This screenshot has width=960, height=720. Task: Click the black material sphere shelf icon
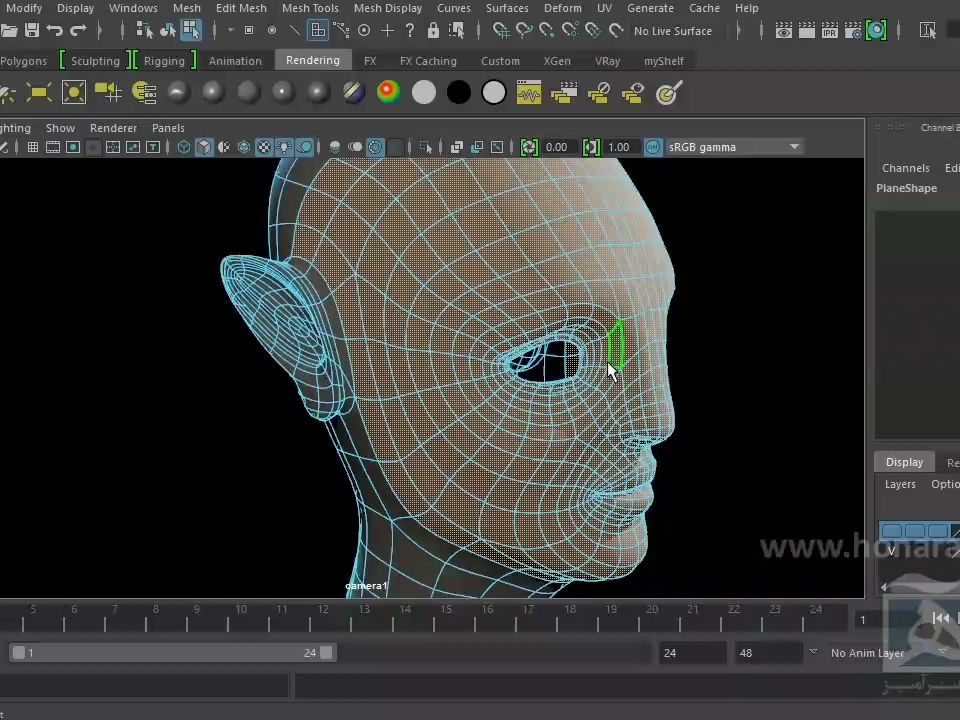pyautogui.click(x=459, y=93)
